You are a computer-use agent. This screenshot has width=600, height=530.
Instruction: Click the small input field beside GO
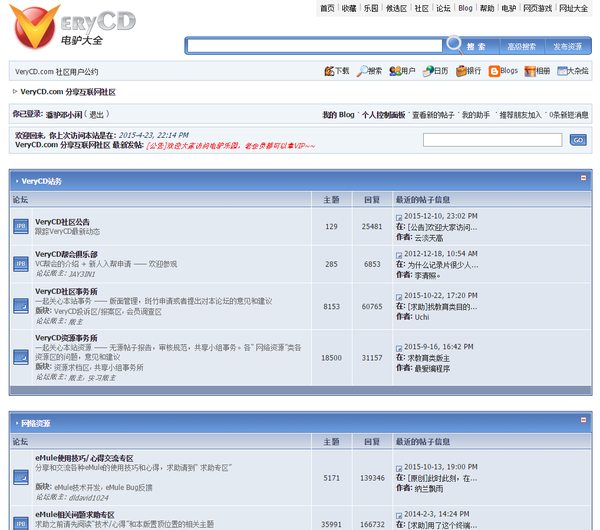point(492,140)
